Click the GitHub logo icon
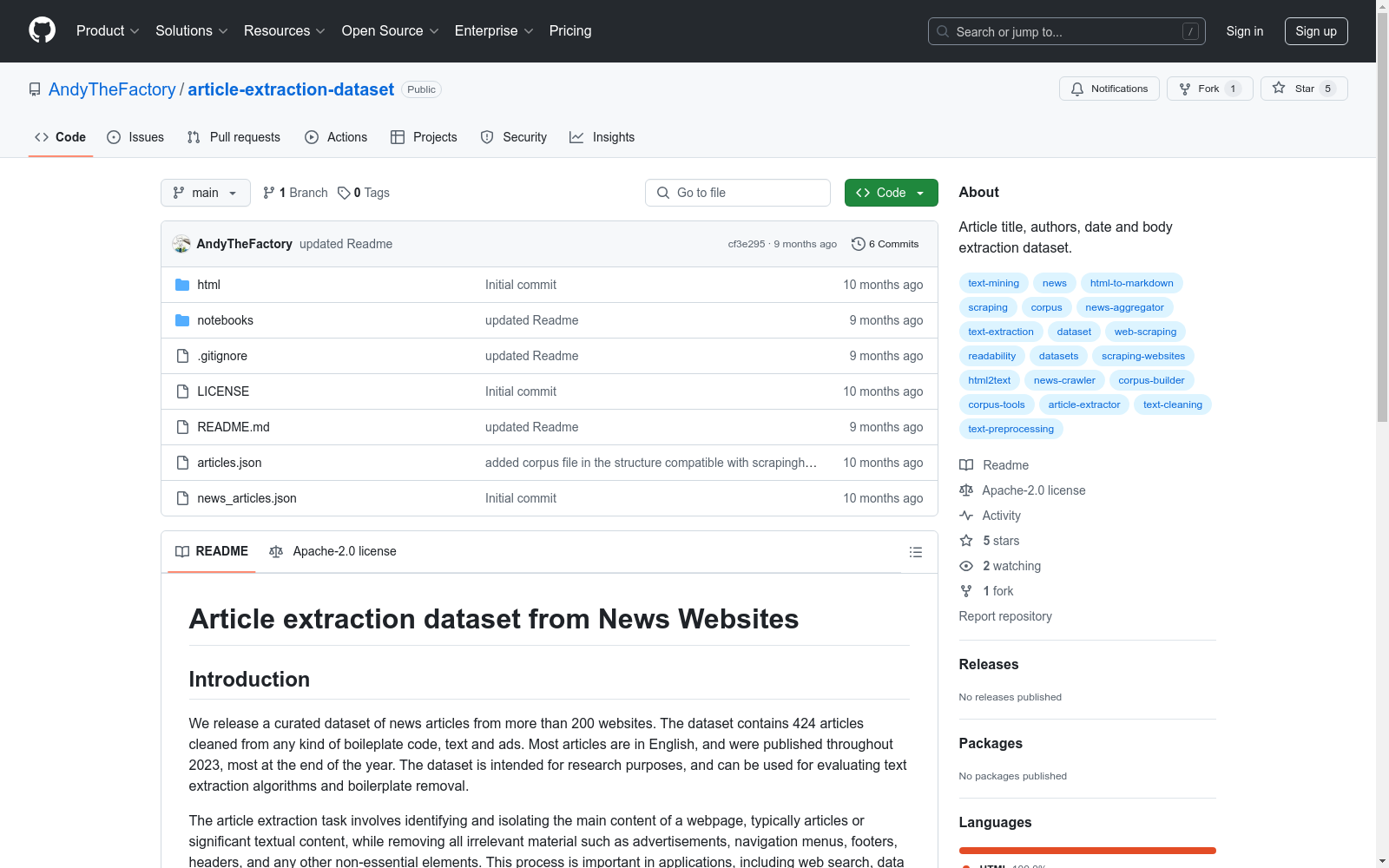 coord(42,30)
